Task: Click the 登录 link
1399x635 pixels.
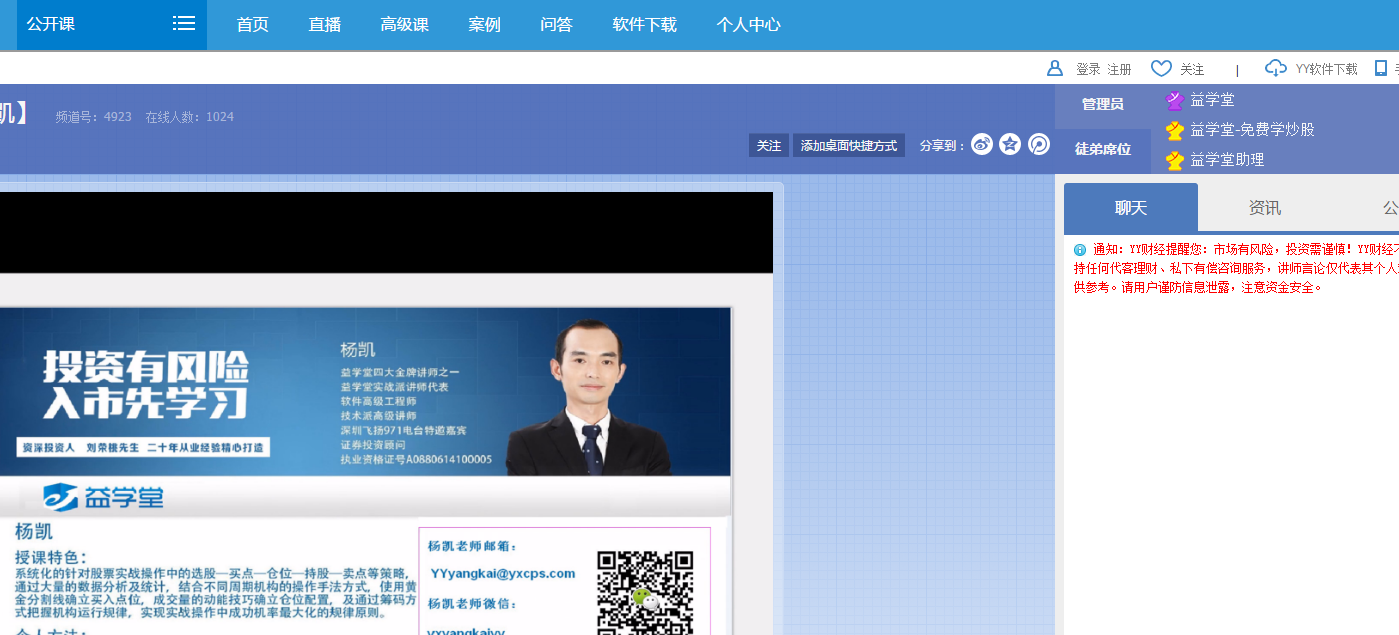Action: (1088, 69)
